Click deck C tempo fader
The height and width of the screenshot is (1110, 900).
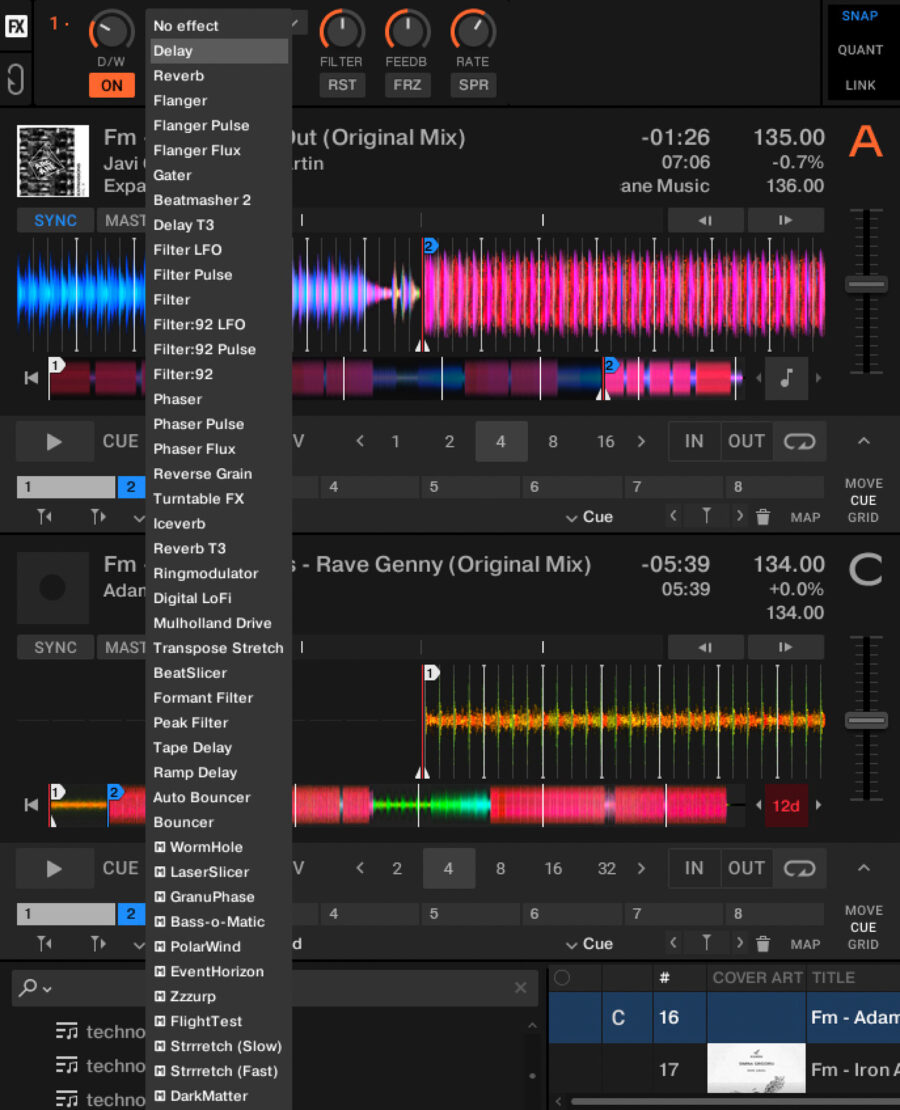click(x=866, y=720)
